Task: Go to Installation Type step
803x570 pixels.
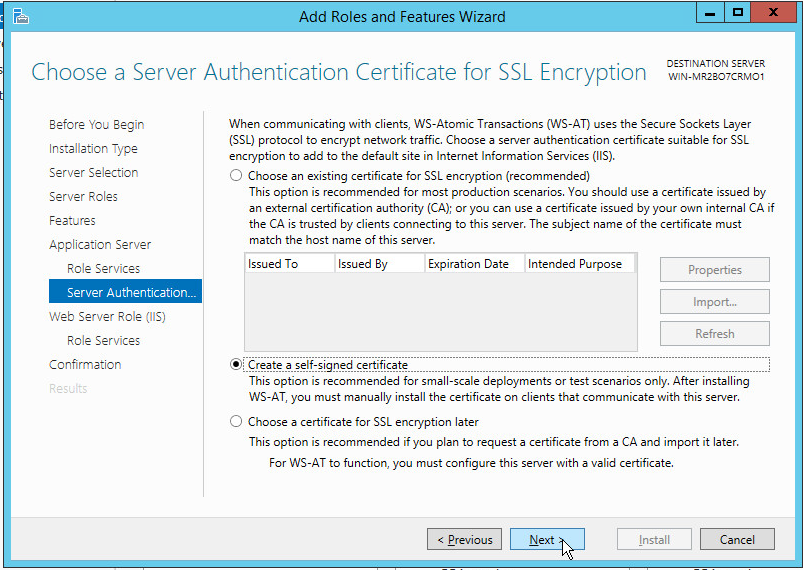Action: [93, 149]
